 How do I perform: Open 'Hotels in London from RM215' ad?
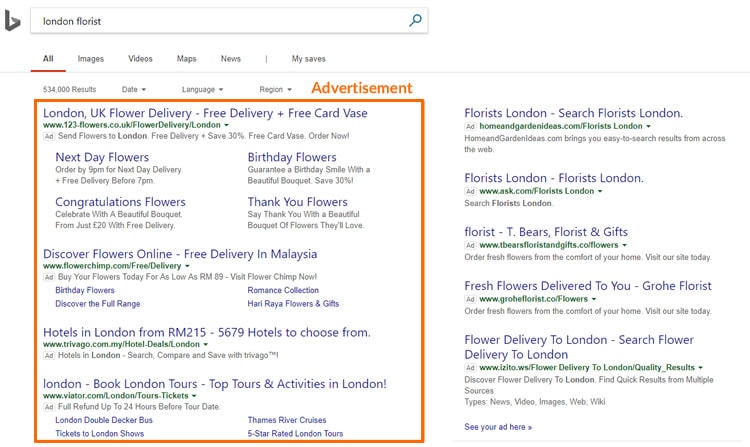click(207, 332)
